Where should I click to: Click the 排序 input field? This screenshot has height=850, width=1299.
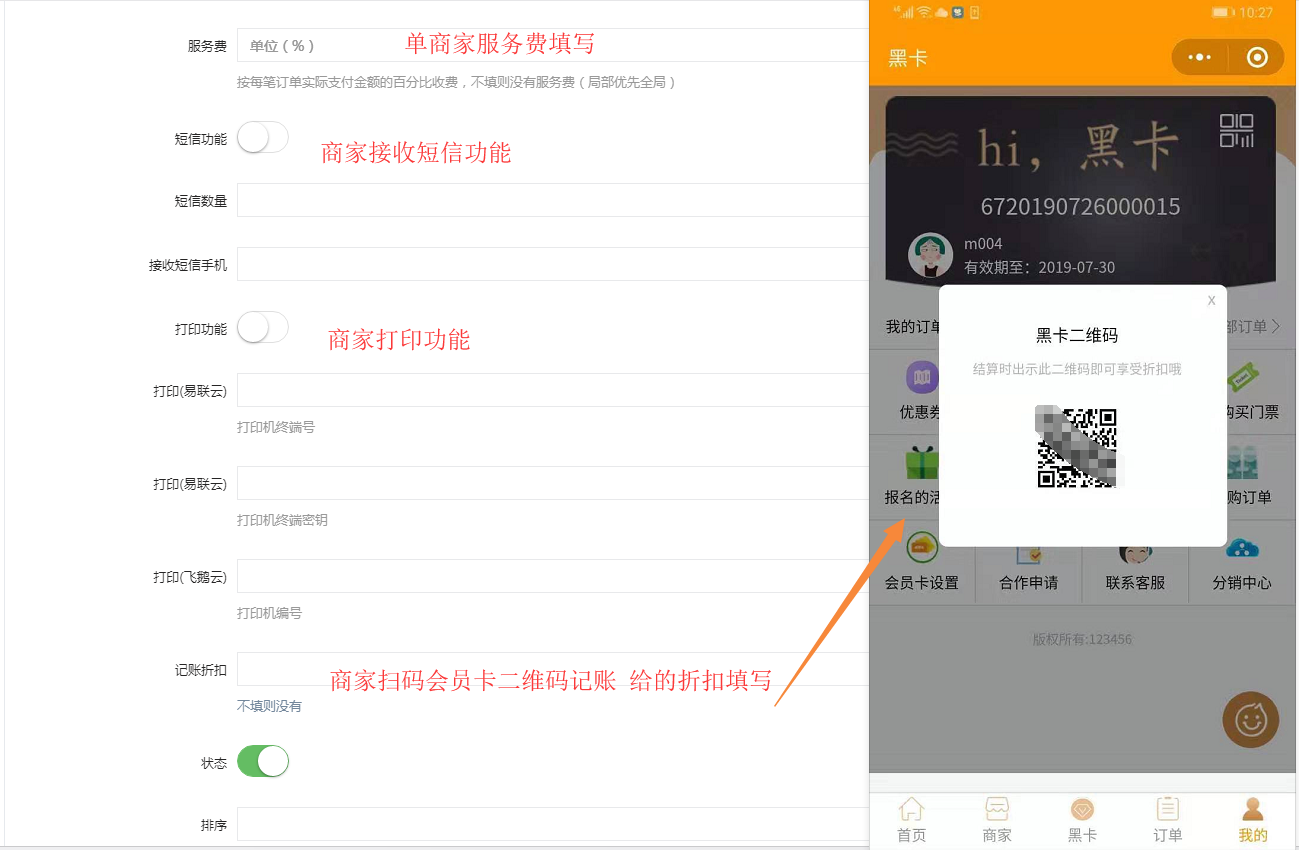point(553,824)
